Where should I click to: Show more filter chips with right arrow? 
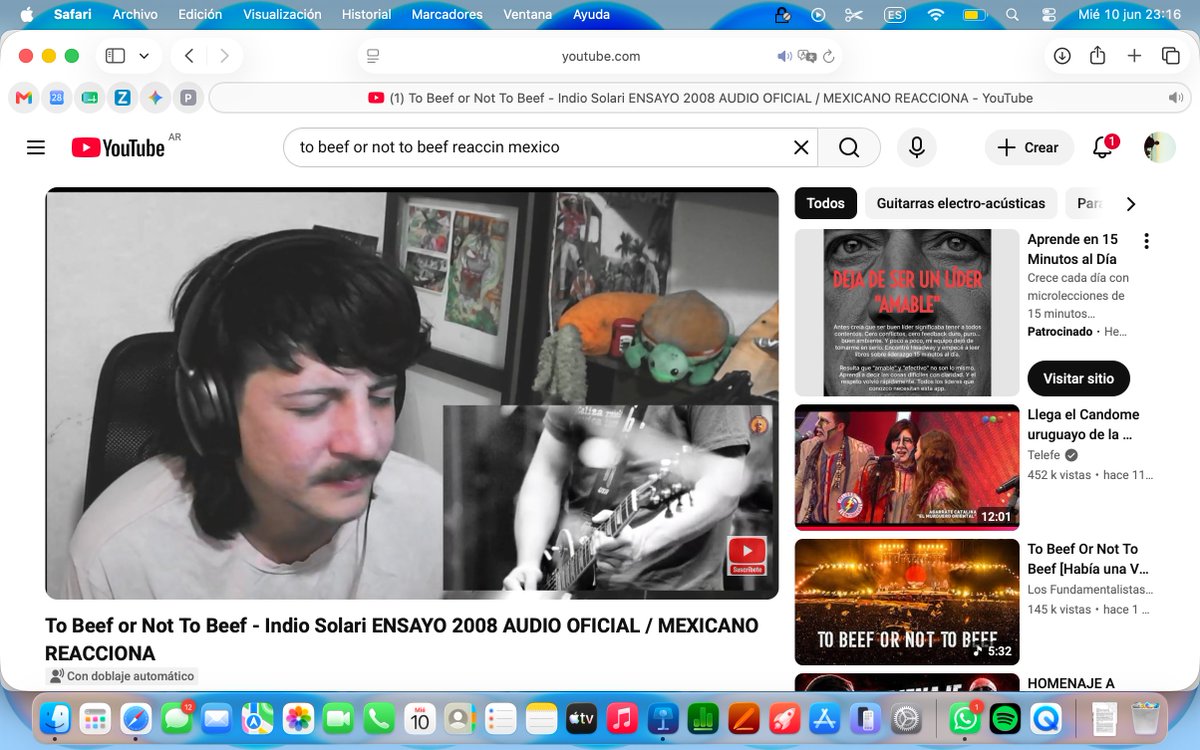click(x=1131, y=204)
